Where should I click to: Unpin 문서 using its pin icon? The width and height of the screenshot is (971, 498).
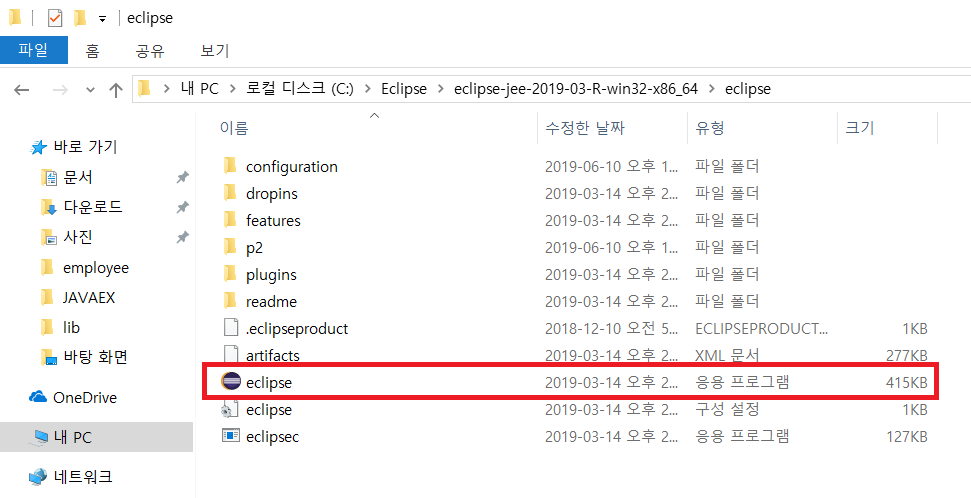pos(182,178)
